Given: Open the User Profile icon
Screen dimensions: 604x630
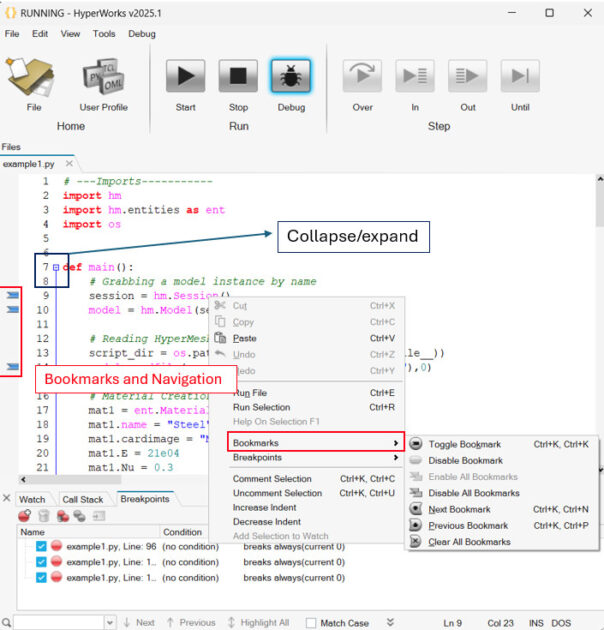Looking at the screenshot, I should coord(104,76).
